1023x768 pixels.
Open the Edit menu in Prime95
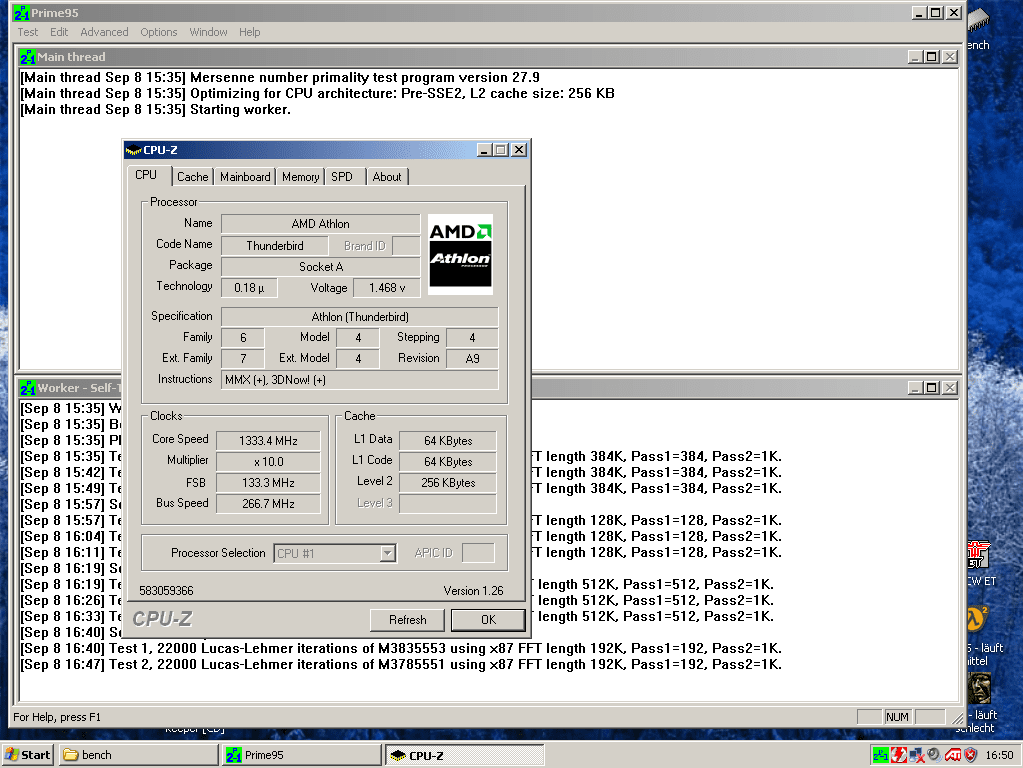coord(59,32)
